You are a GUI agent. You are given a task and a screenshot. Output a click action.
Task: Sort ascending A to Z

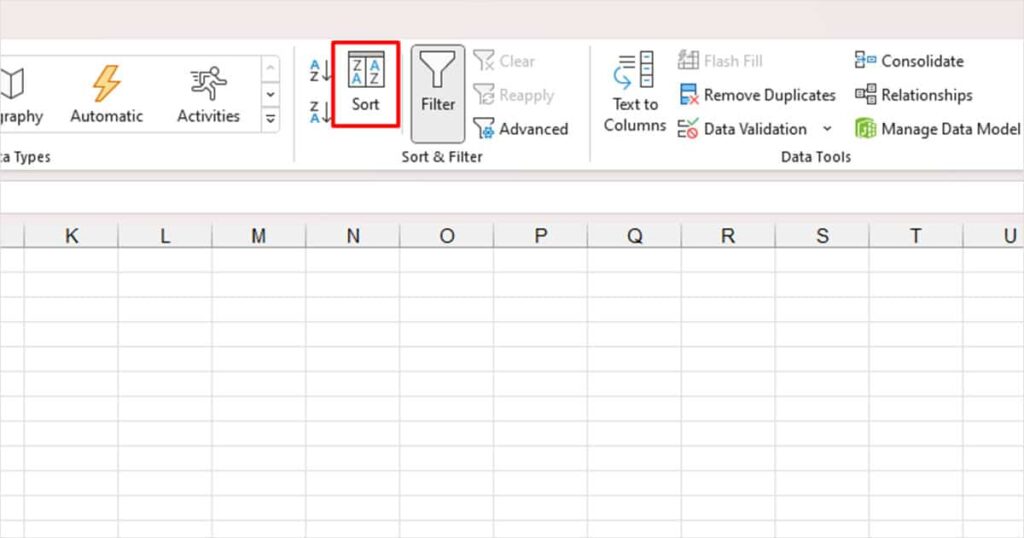[320, 71]
